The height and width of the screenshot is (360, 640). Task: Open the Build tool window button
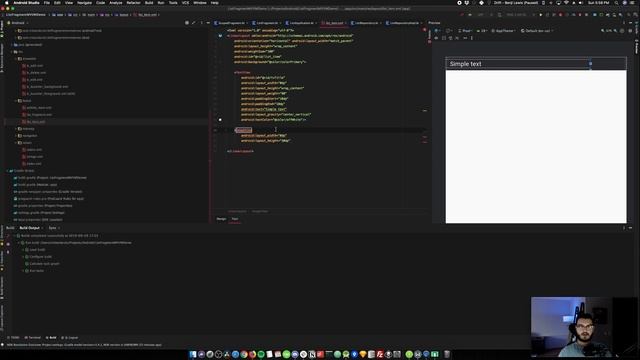[51, 338]
